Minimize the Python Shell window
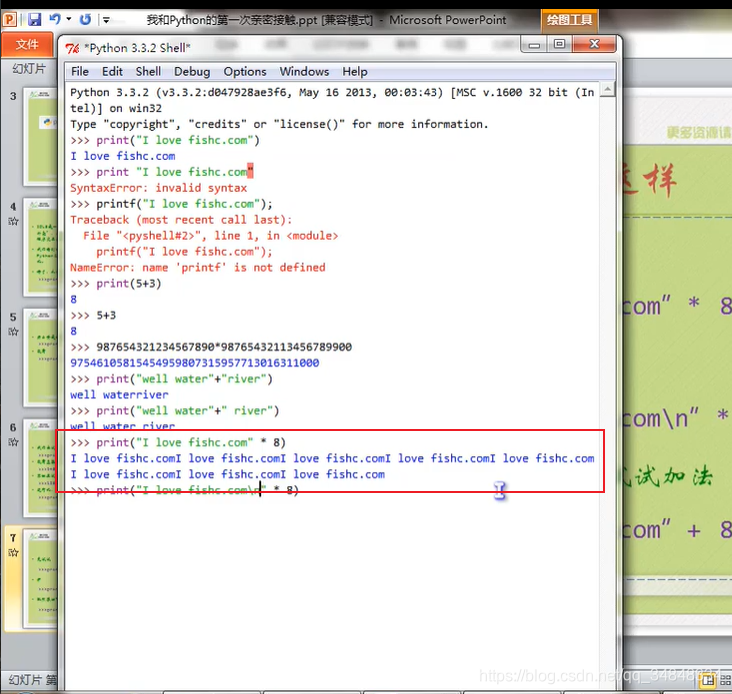Viewport: 732px width, 694px height. point(535,45)
